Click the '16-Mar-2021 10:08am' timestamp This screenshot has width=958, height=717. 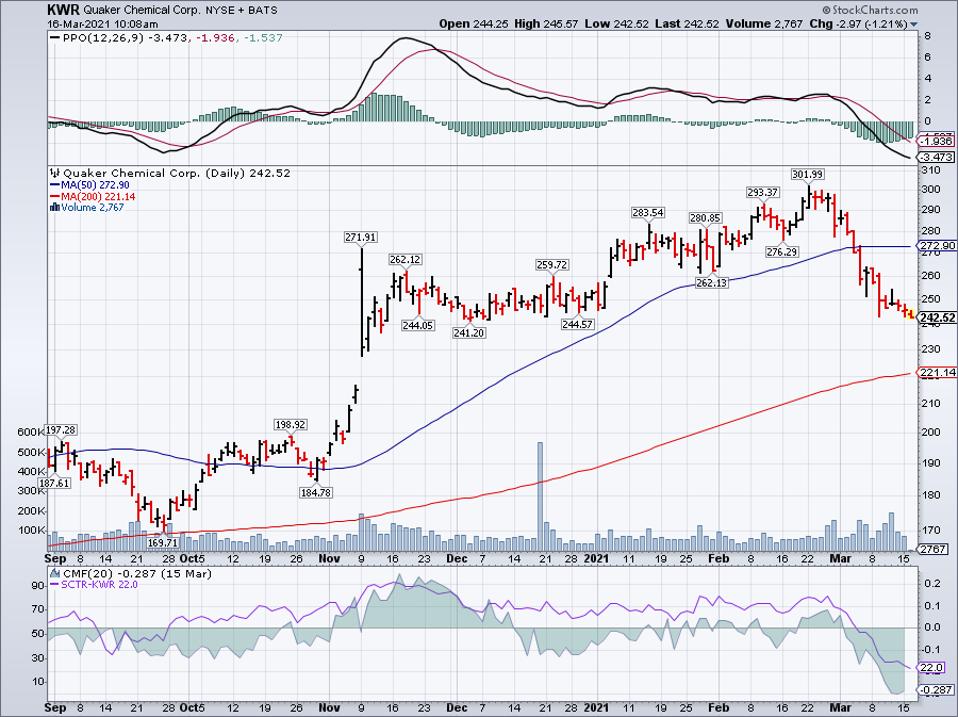pyautogui.click(x=103, y=24)
